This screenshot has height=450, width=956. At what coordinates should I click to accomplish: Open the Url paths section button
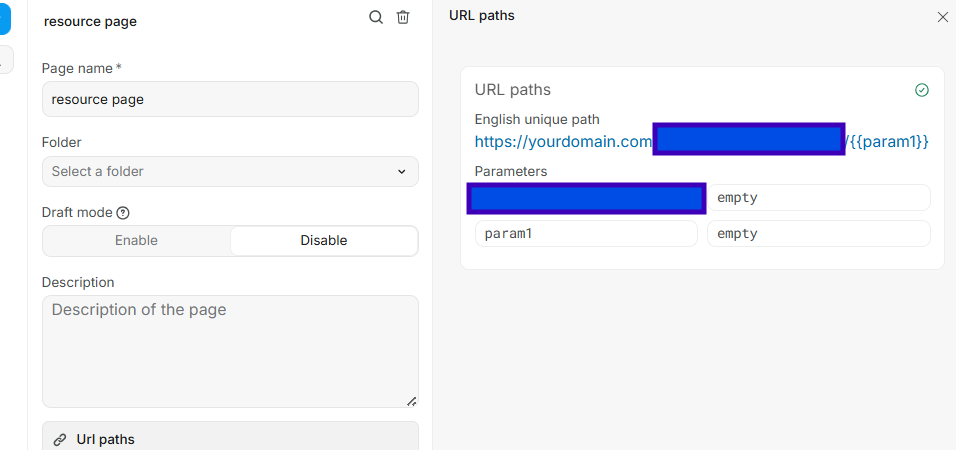point(230,439)
